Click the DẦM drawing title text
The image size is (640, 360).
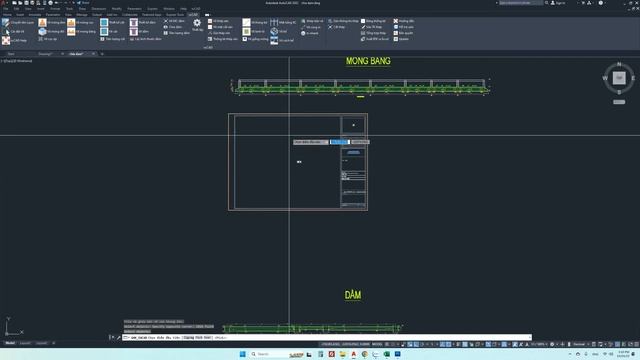pos(353,295)
